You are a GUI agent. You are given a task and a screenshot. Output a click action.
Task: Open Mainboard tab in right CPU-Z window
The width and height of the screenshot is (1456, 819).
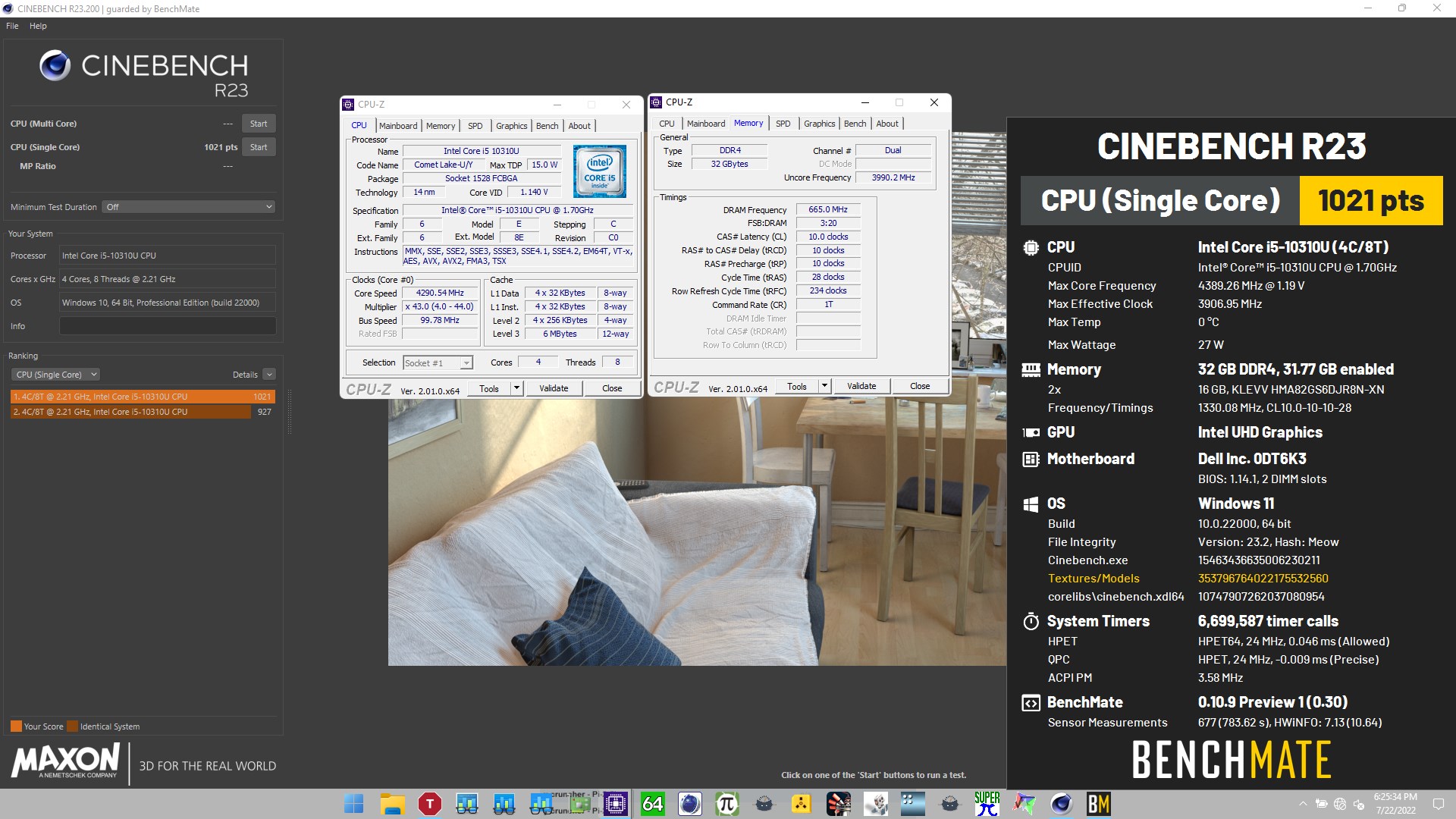point(706,124)
